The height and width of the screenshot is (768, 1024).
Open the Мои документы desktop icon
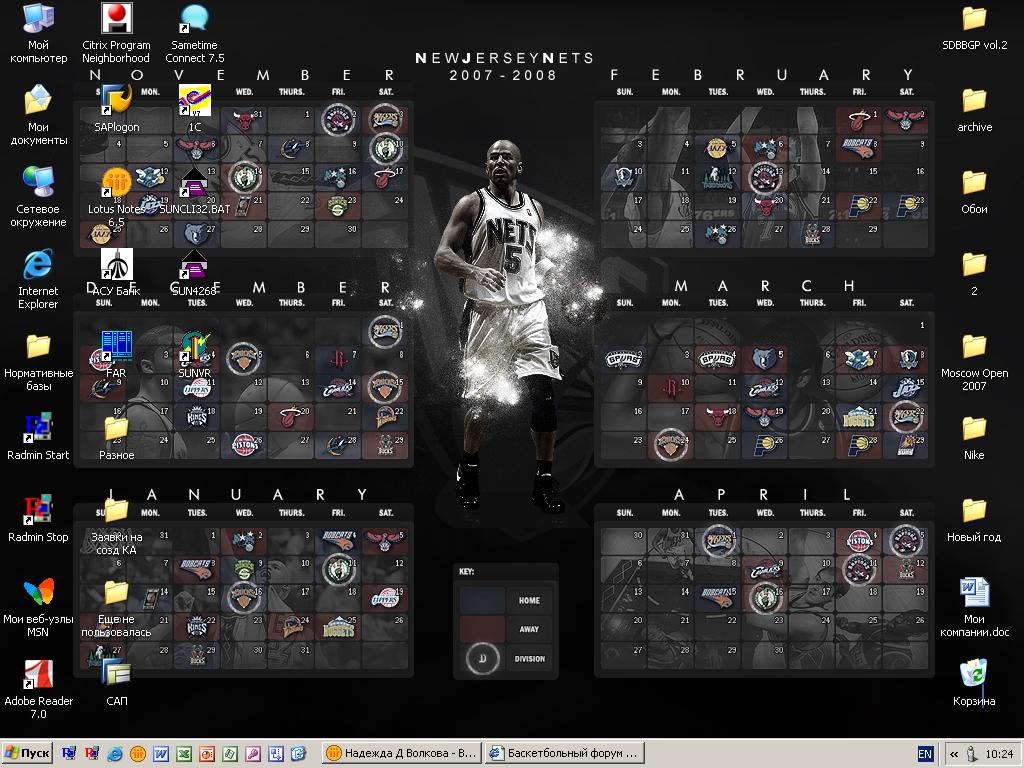[x=38, y=115]
